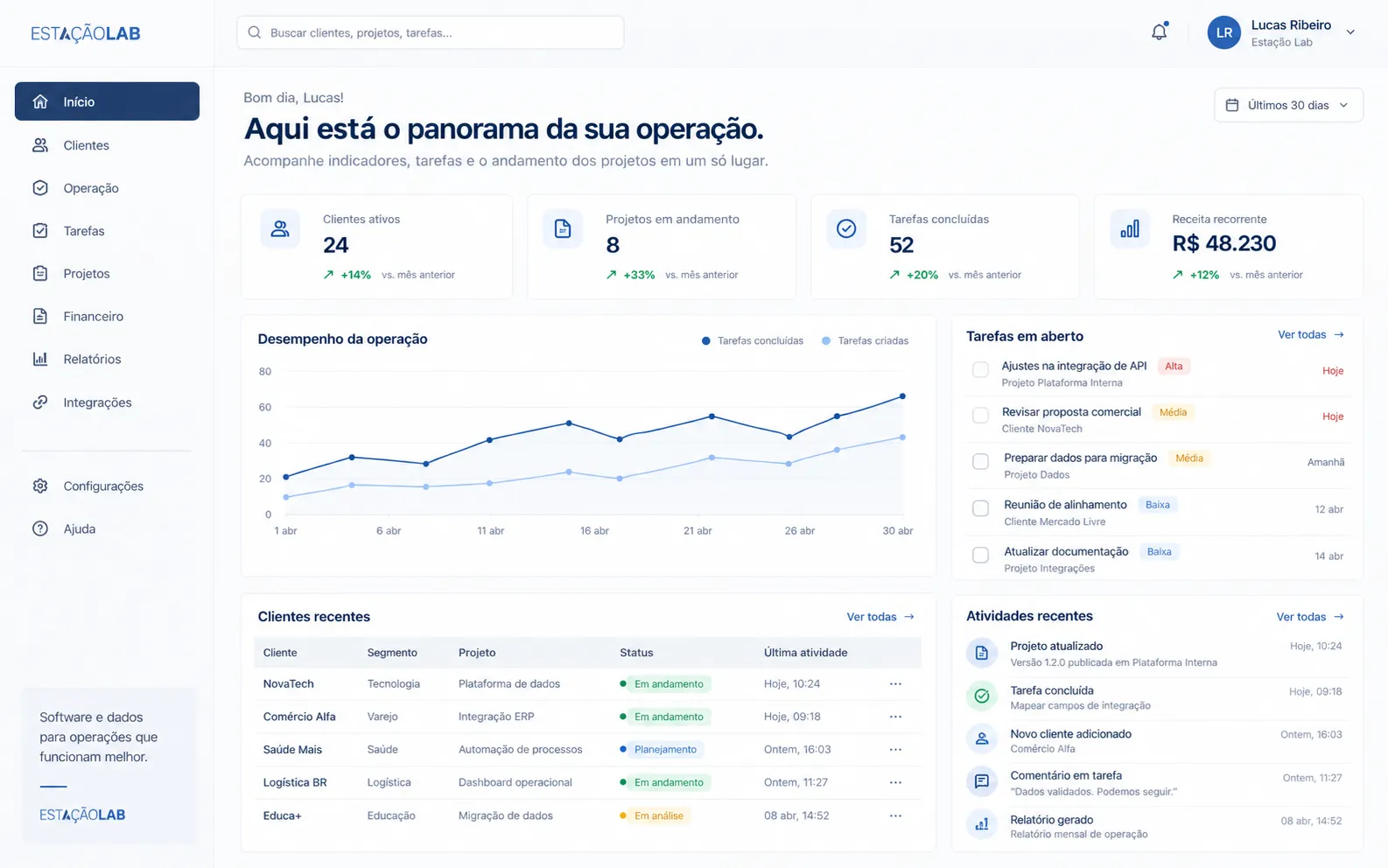Open the Últimos 30 dias date dropdown
The height and width of the screenshot is (868, 1388).
coord(1288,105)
